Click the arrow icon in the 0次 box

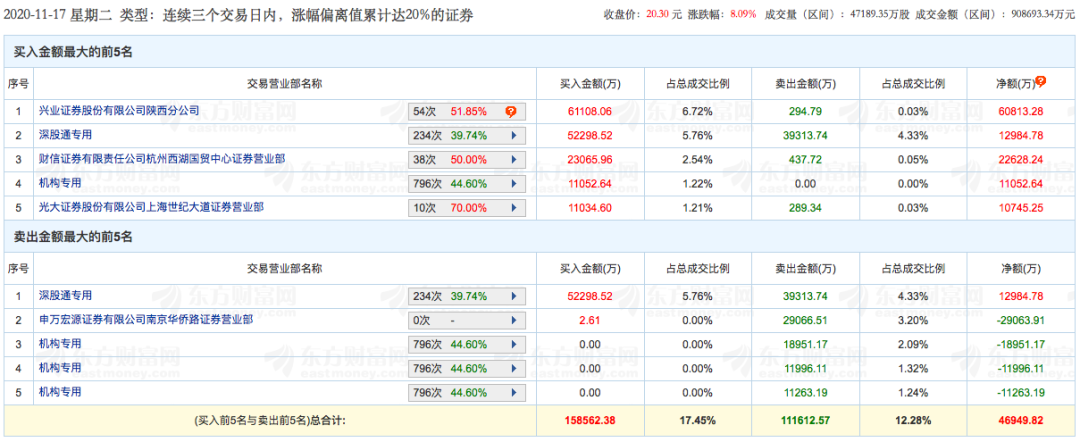[514, 320]
